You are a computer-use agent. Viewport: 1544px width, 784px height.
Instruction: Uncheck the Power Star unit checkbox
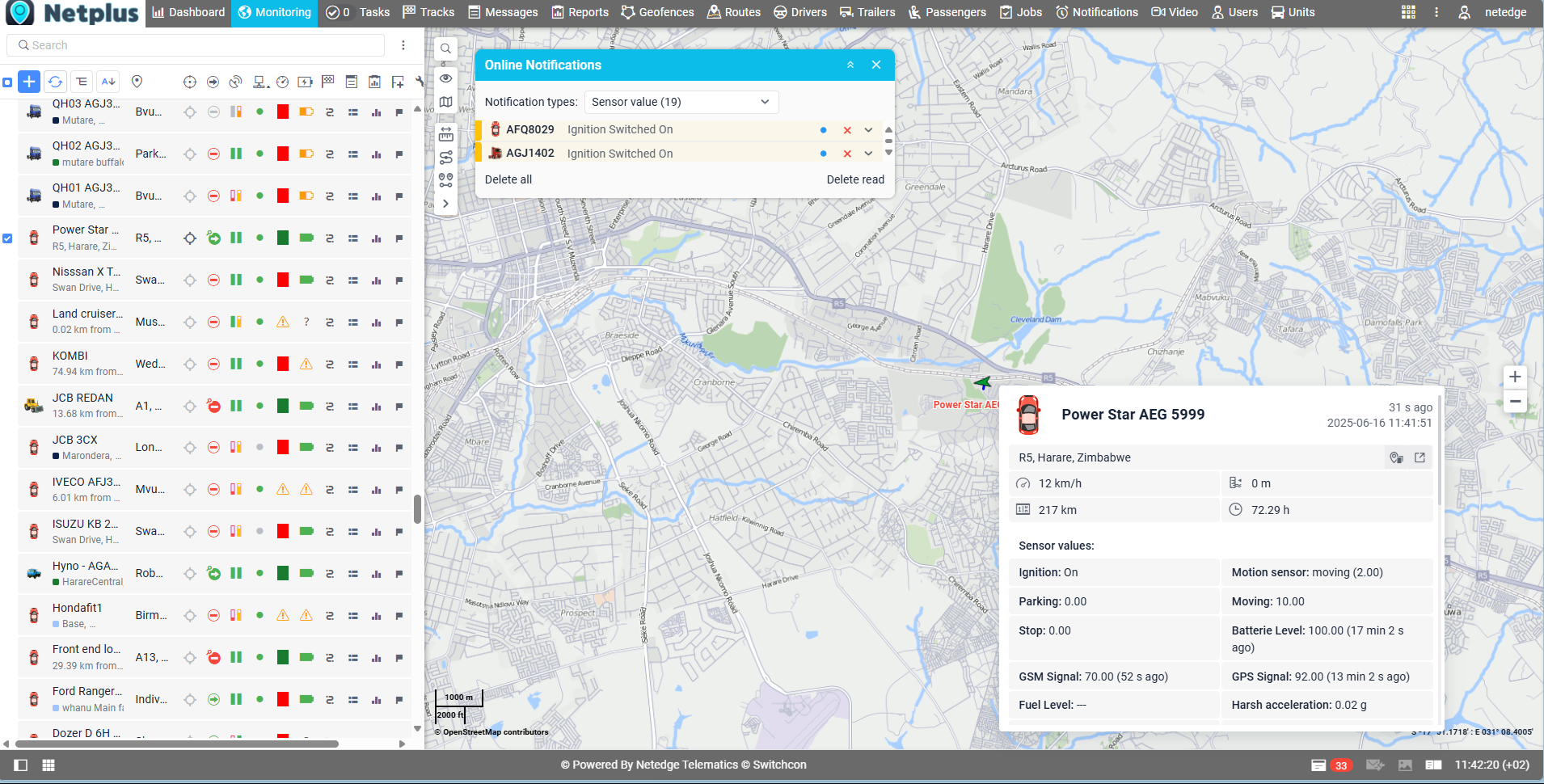[x=7, y=238]
